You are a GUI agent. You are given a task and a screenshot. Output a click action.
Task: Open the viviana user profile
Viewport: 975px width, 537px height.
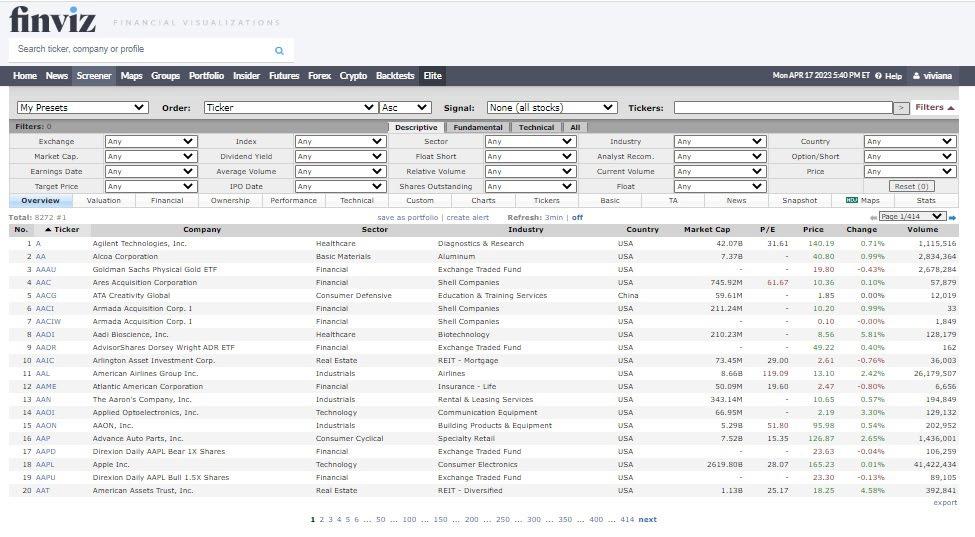pos(932,76)
